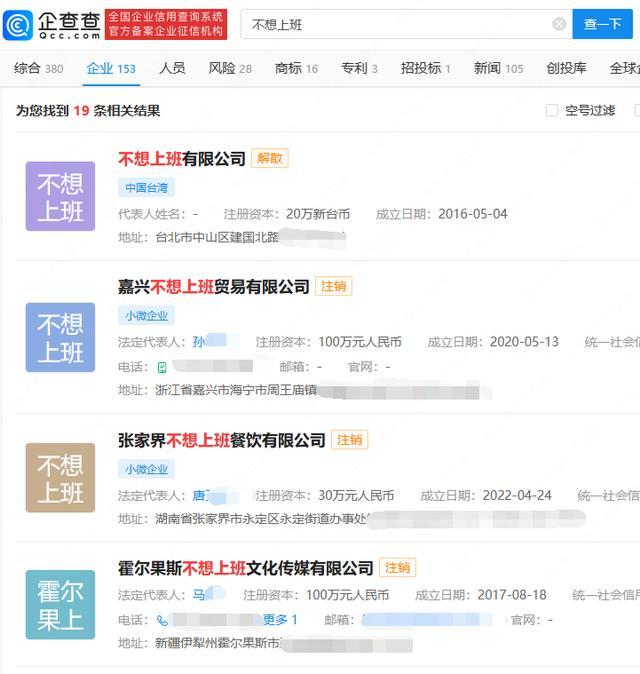Switch to the 招投标 tab

(x=425, y=68)
